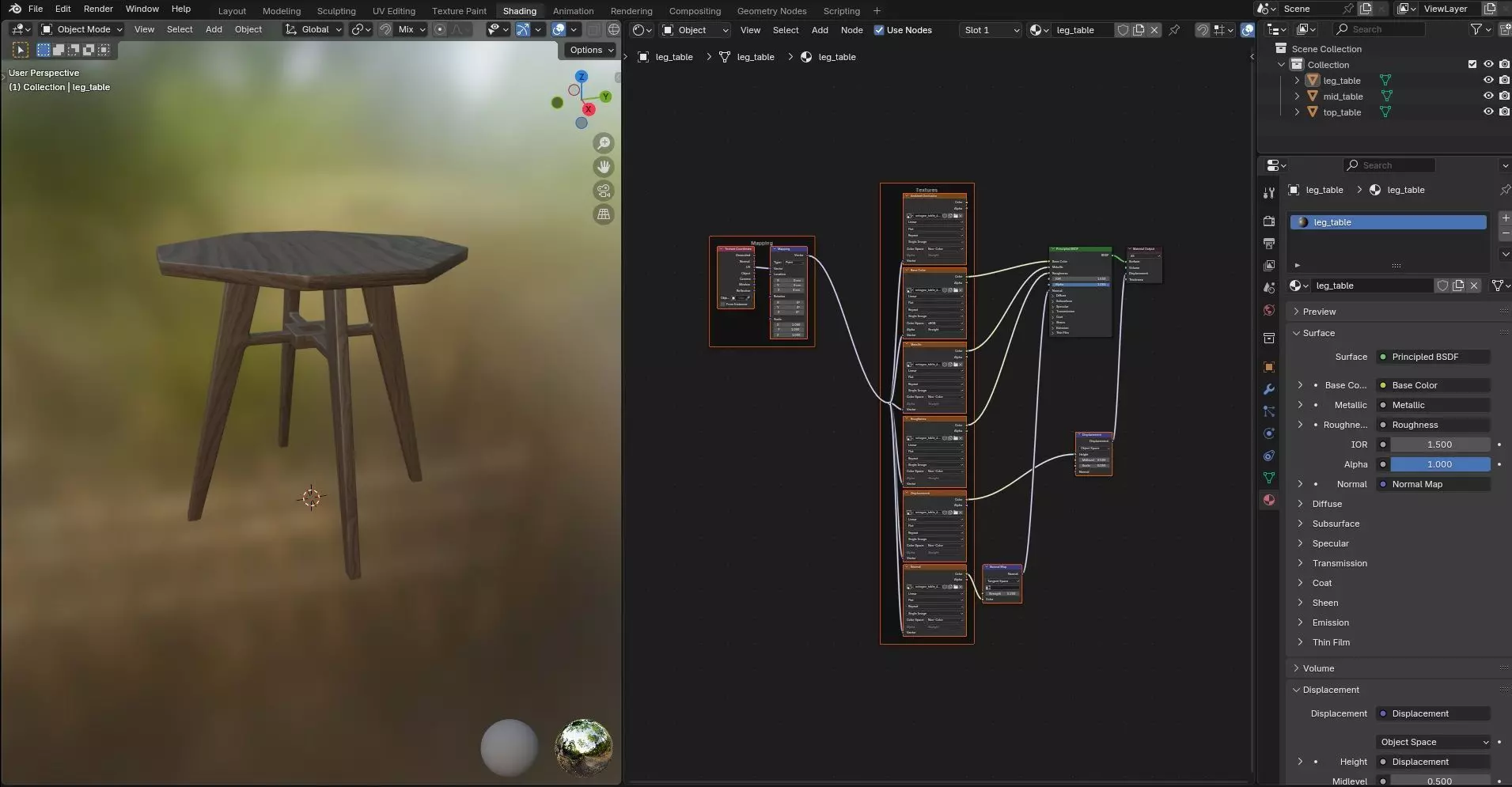Viewport: 1512px width, 787px height.
Task: Switch to the UV Editing workspace tab
Action: pyautogui.click(x=393, y=11)
